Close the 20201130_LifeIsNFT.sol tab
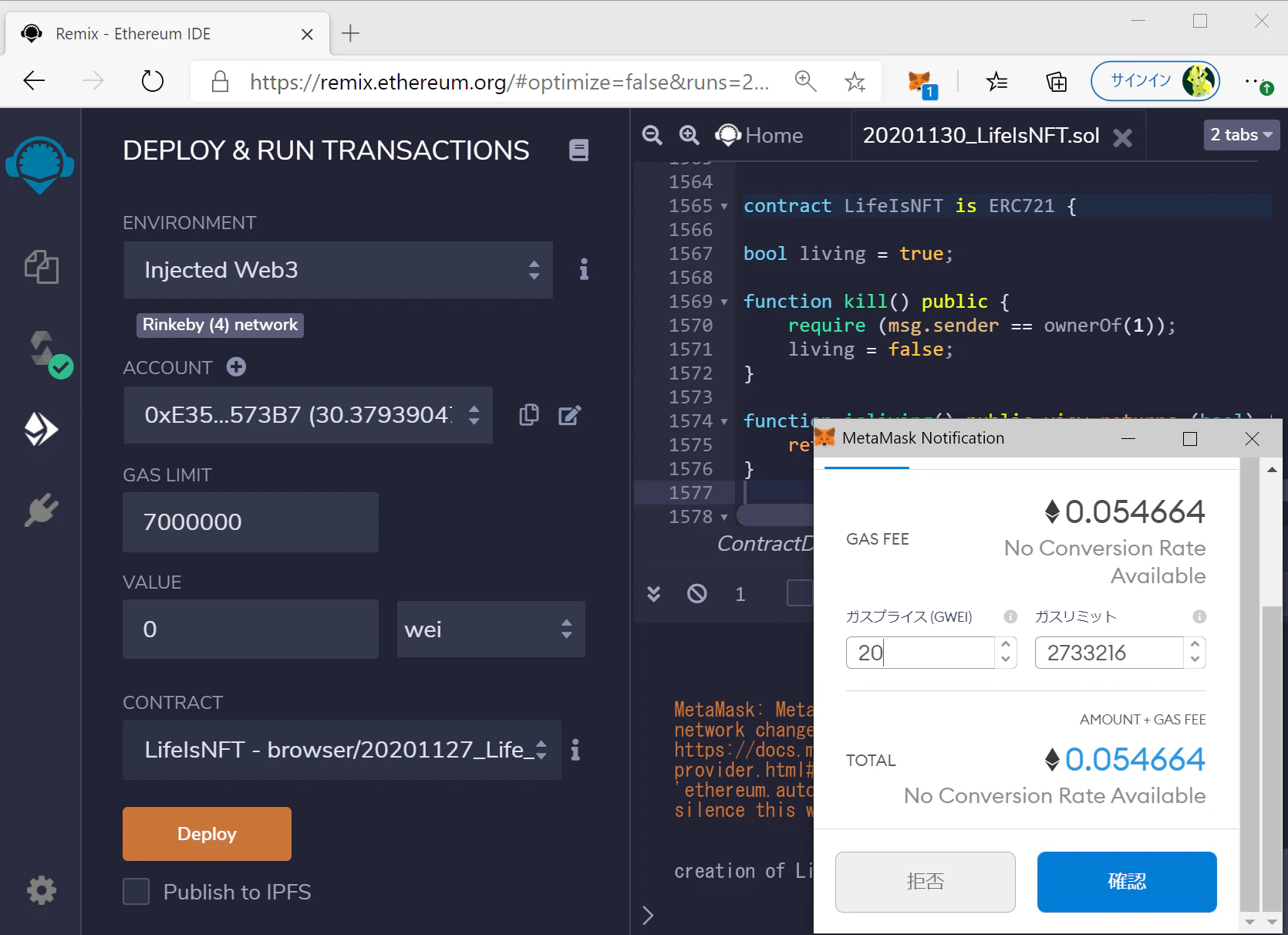 click(x=1123, y=137)
